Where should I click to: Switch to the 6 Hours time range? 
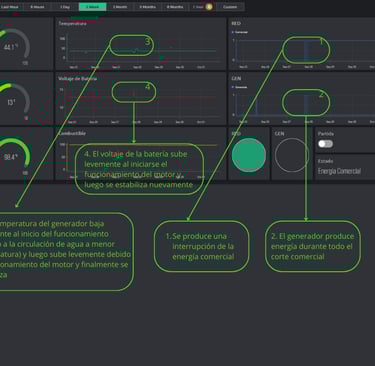click(x=37, y=7)
